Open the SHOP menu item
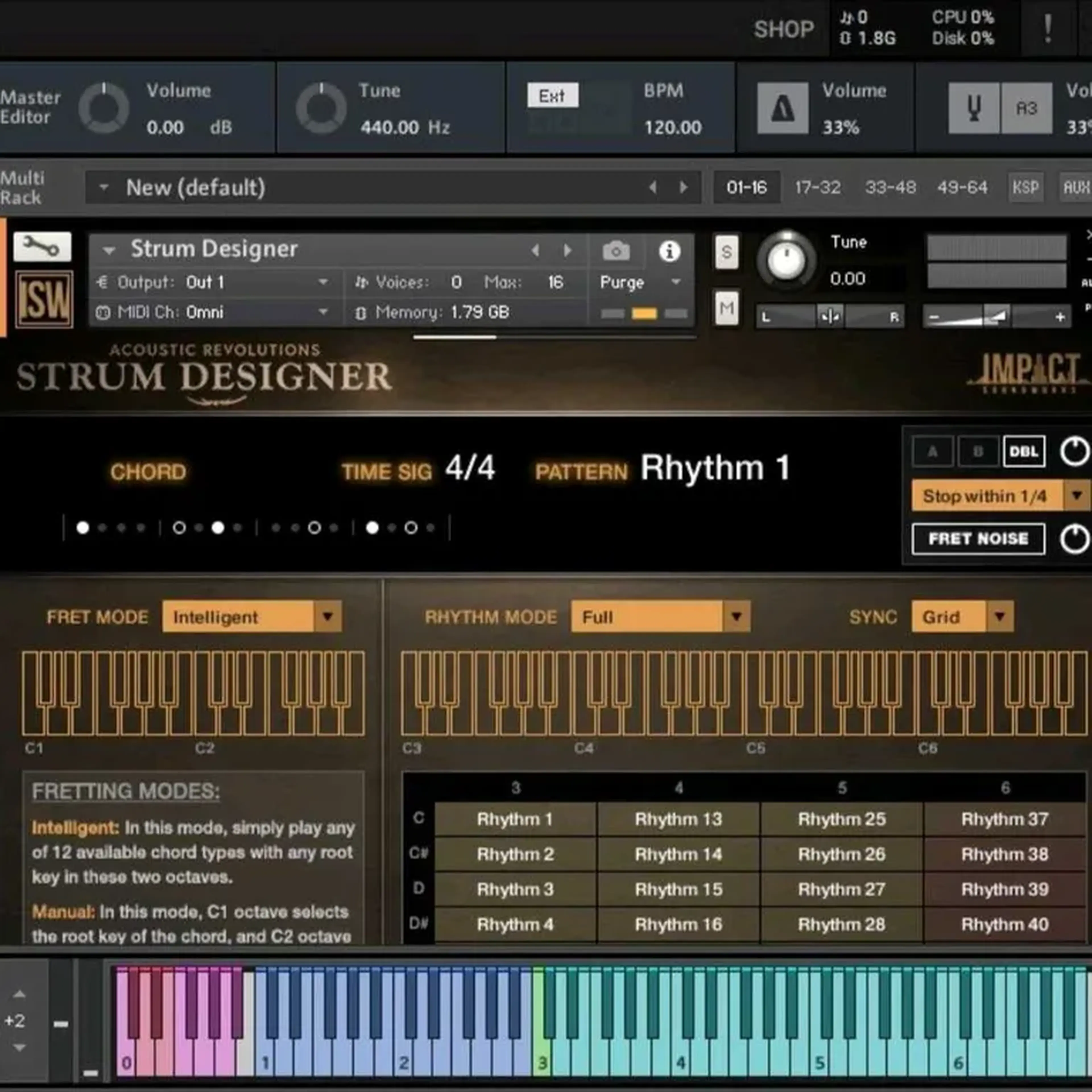This screenshot has height=1092, width=1092. click(x=784, y=29)
